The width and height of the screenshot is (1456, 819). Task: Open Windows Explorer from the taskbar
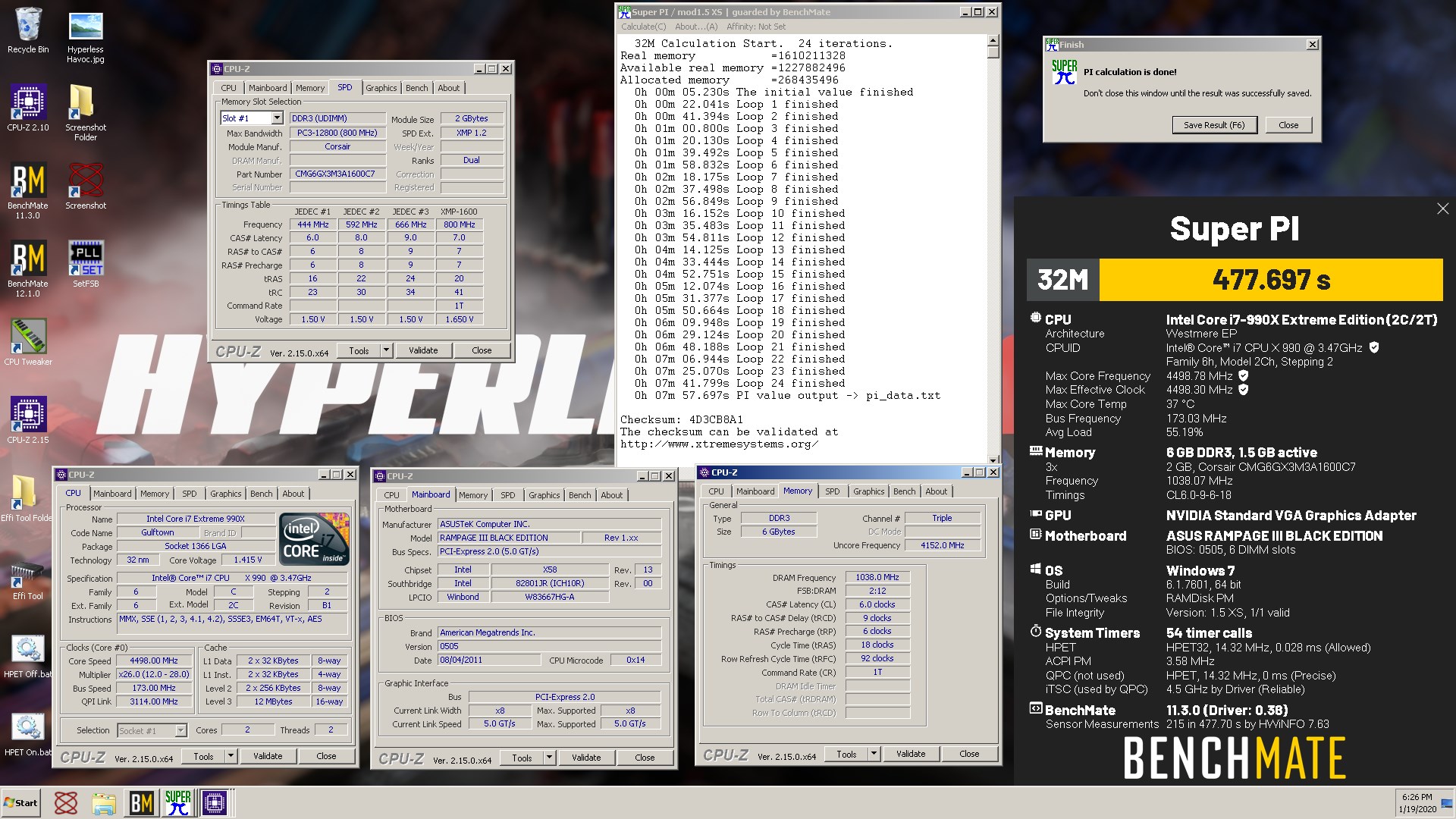pos(104,803)
